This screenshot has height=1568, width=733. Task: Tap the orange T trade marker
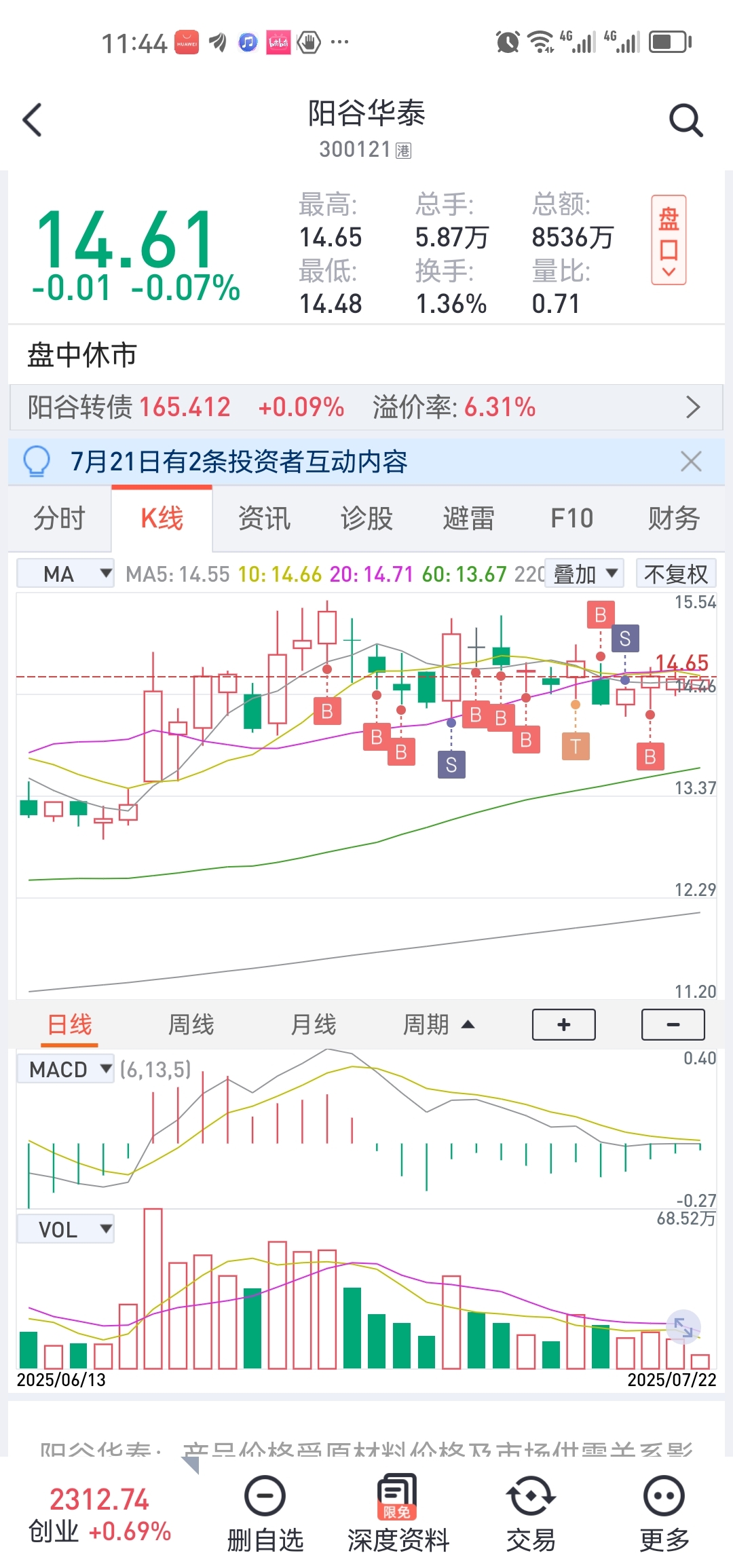(576, 747)
